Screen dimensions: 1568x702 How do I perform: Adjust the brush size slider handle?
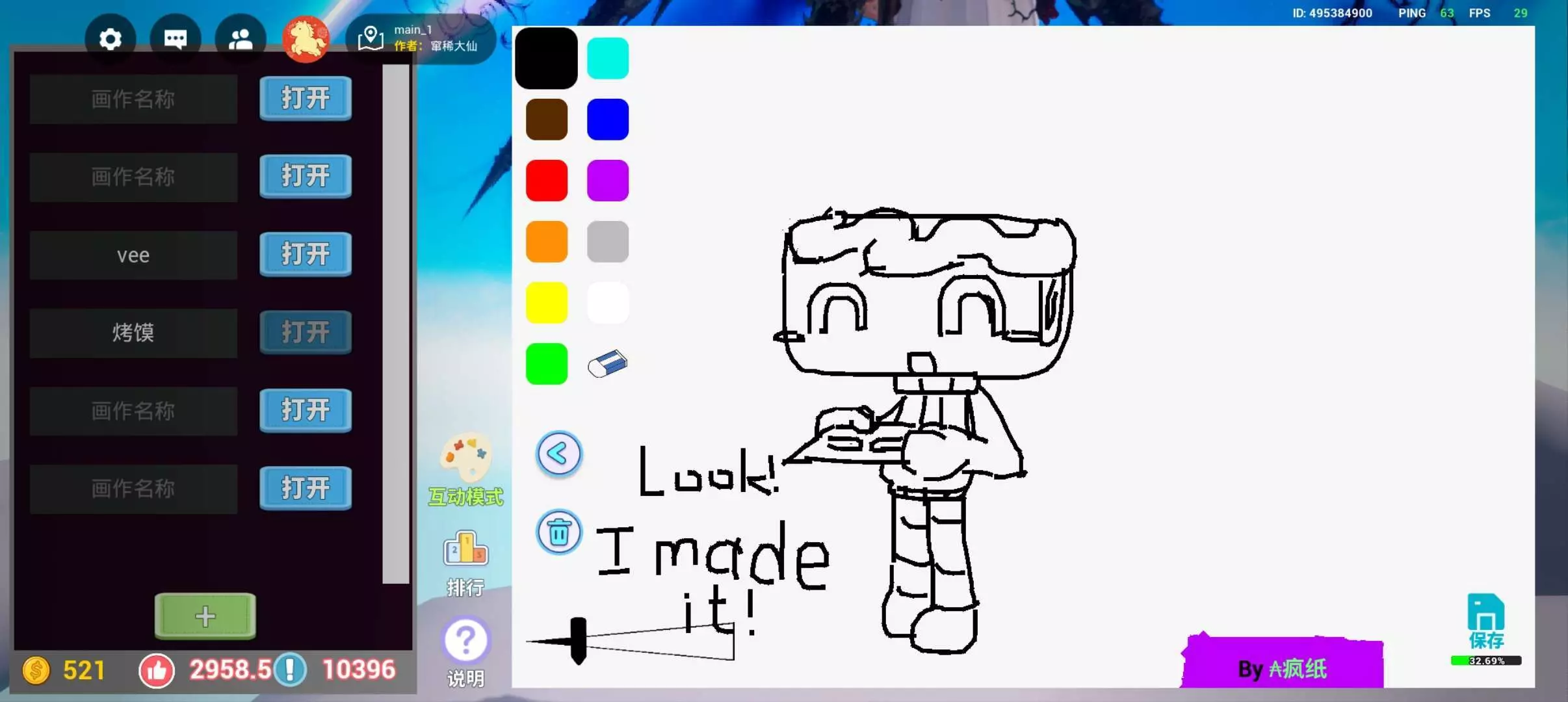coord(578,641)
